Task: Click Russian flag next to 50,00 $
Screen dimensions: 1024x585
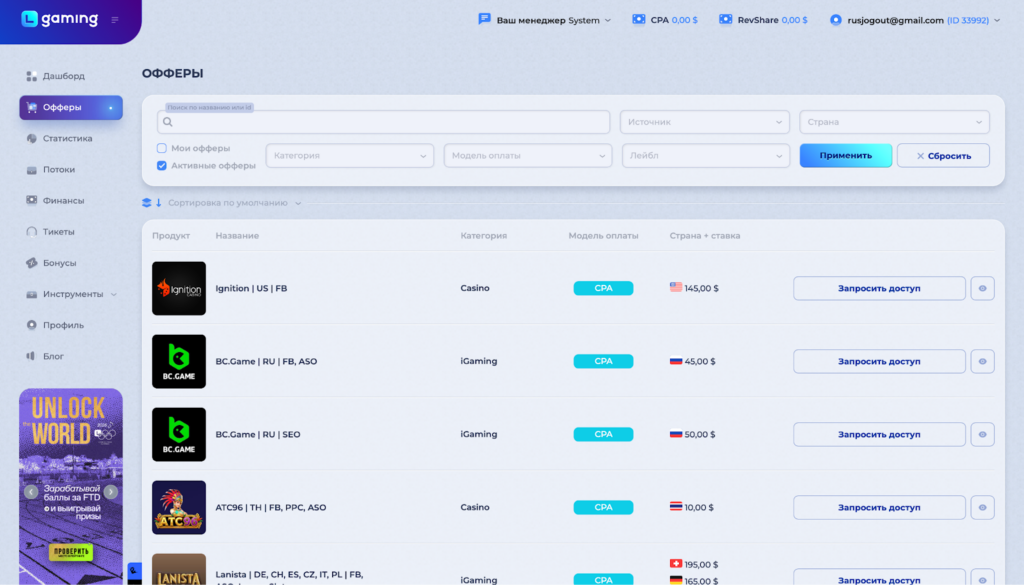Action: [676, 433]
